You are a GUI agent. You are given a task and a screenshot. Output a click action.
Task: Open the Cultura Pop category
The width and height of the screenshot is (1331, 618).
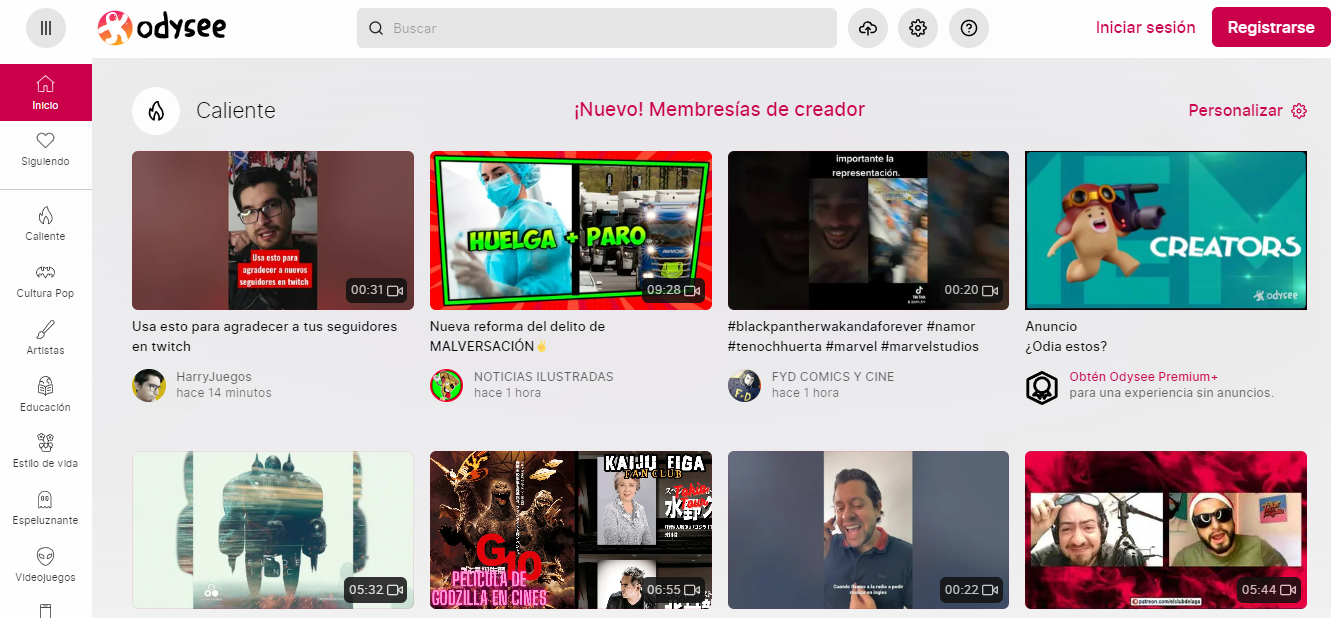[x=46, y=281]
